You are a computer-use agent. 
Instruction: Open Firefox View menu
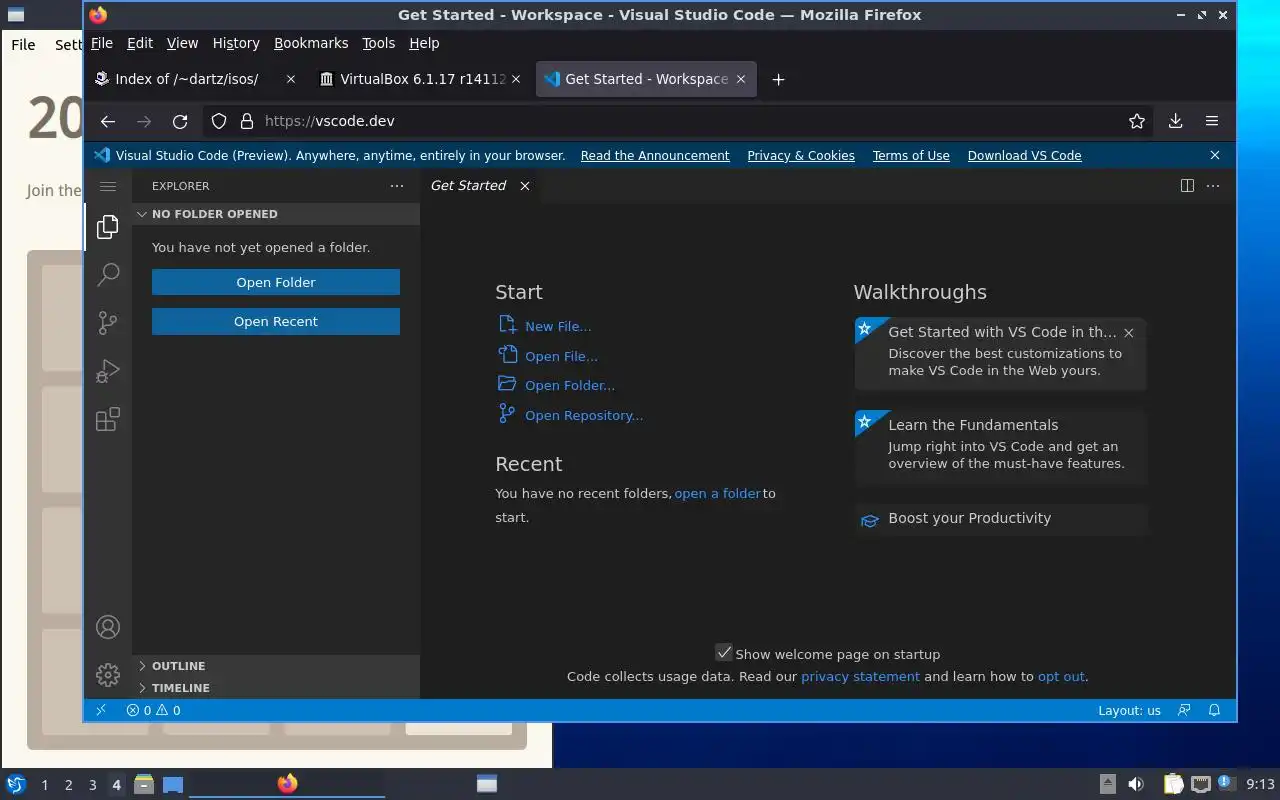click(x=182, y=43)
